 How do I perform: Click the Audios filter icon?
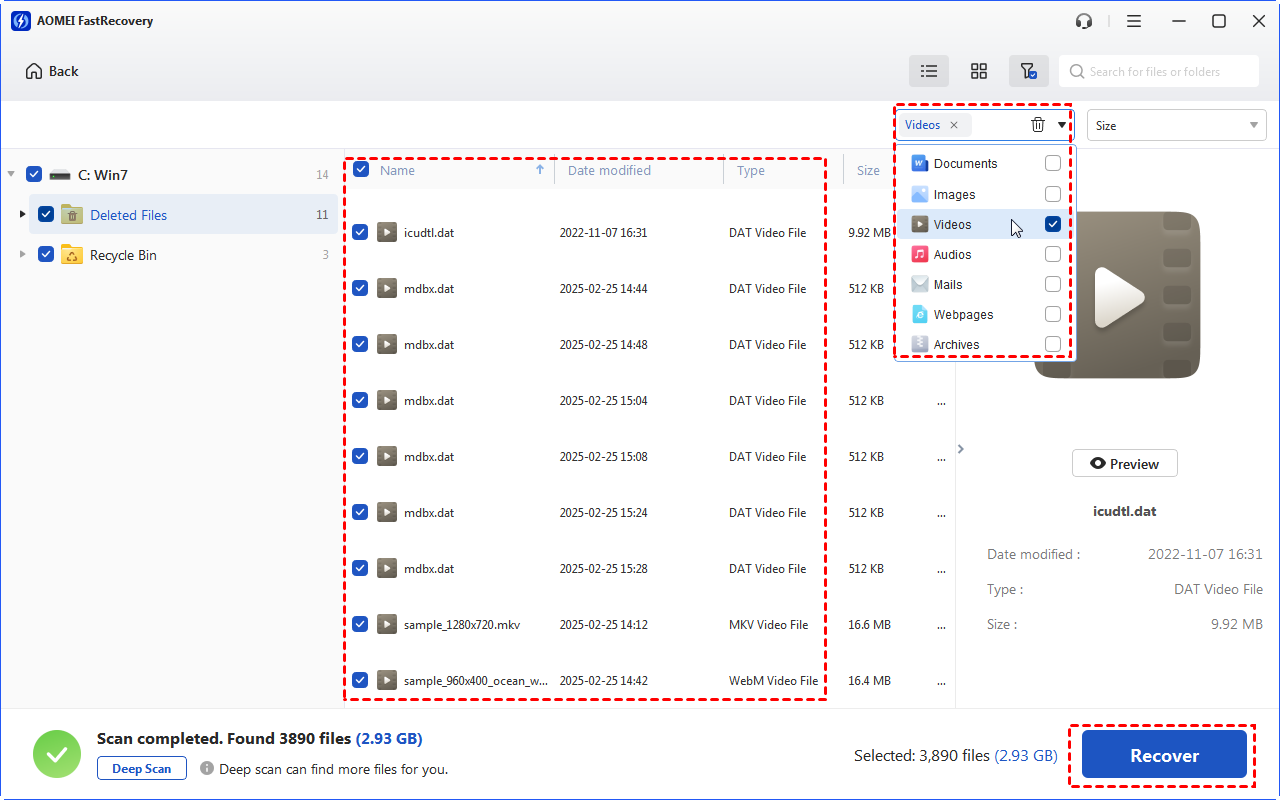pos(920,254)
